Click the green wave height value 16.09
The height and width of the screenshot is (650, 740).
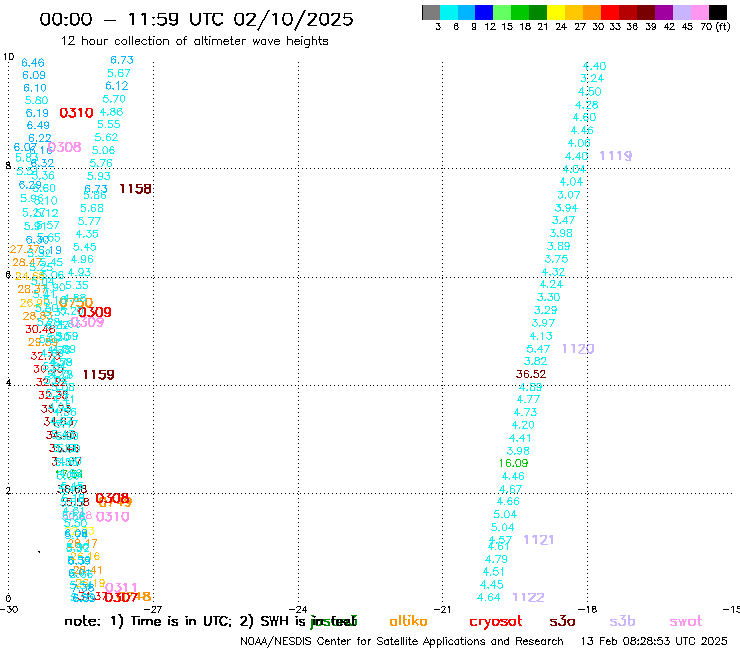(513, 464)
